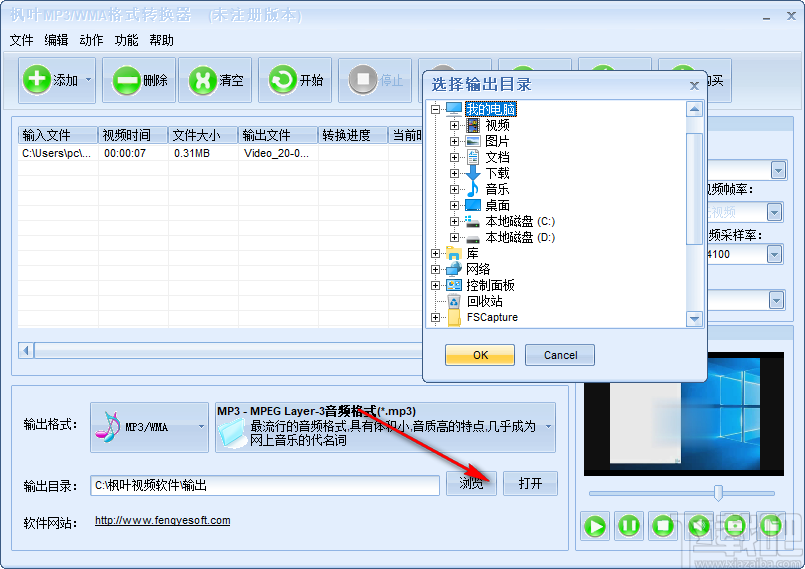Click the 文件大小 column header

(x=203, y=135)
